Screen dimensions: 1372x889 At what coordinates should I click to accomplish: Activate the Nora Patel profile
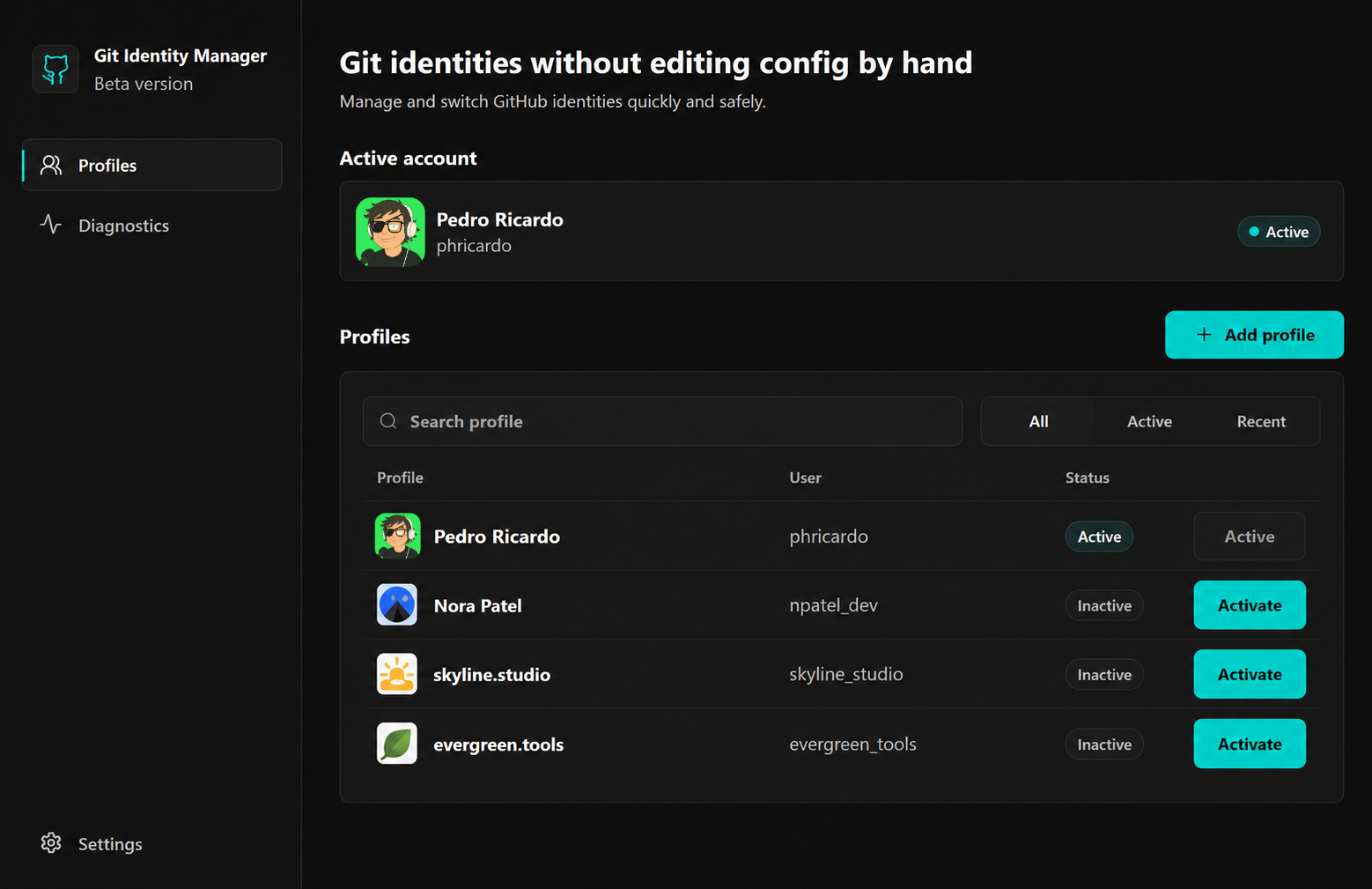click(x=1250, y=605)
